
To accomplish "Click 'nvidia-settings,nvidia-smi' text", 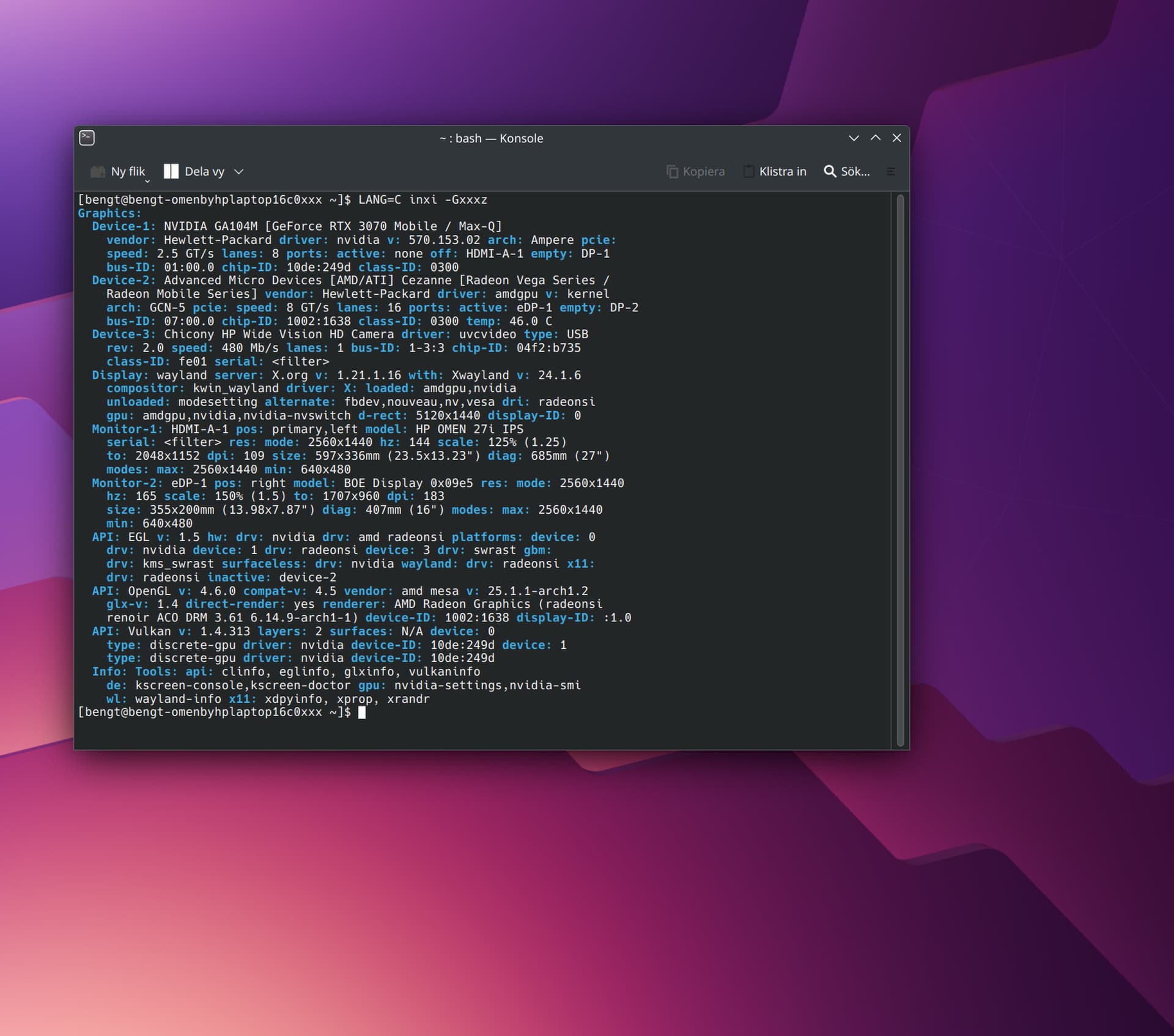I will click(x=487, y=686).
